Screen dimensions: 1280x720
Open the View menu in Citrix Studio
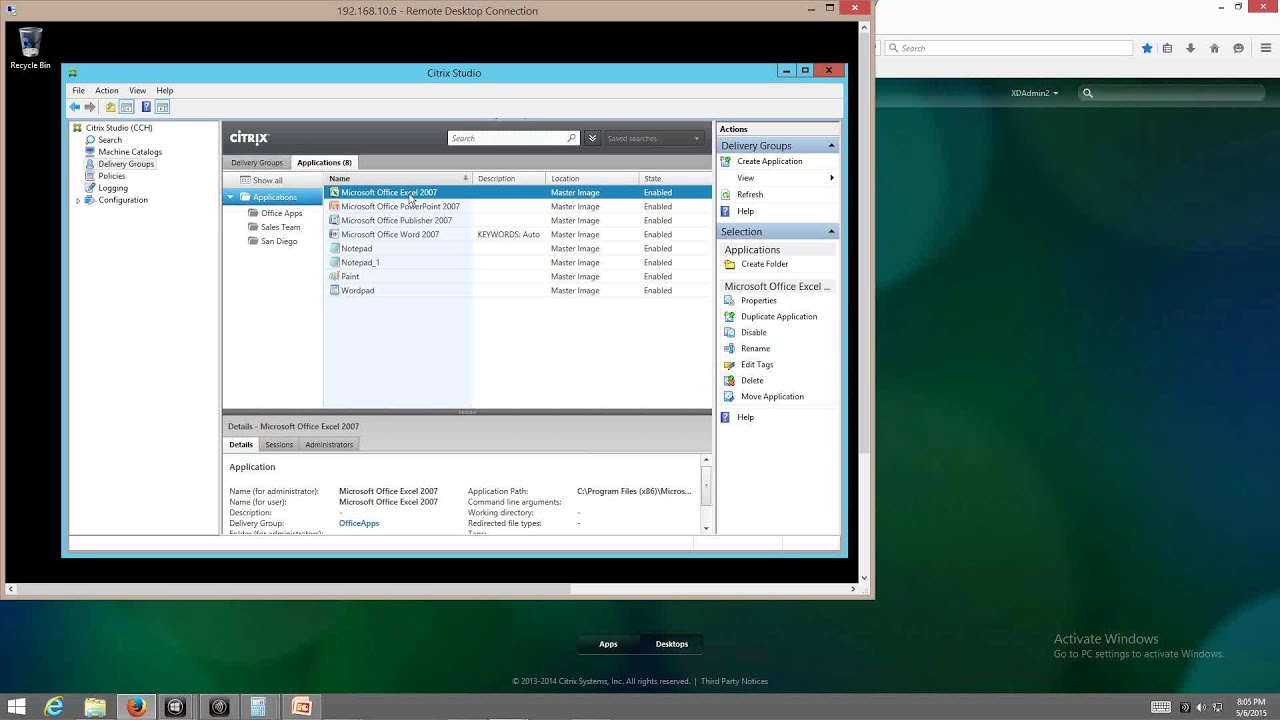point(137,91)
